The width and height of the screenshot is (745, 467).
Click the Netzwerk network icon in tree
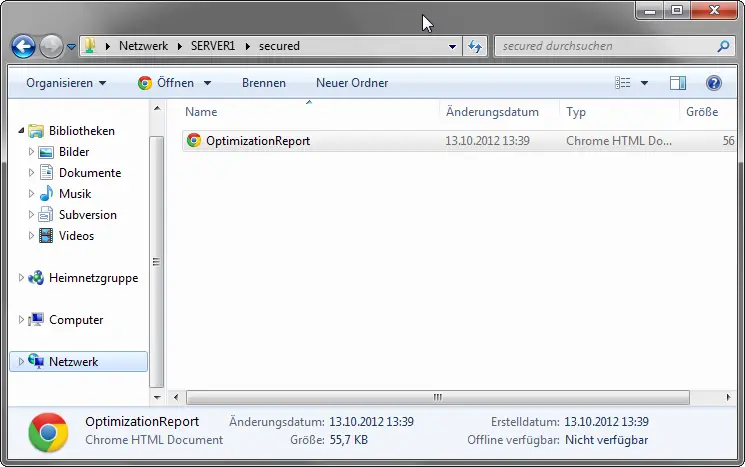click(x=36, y=361)
